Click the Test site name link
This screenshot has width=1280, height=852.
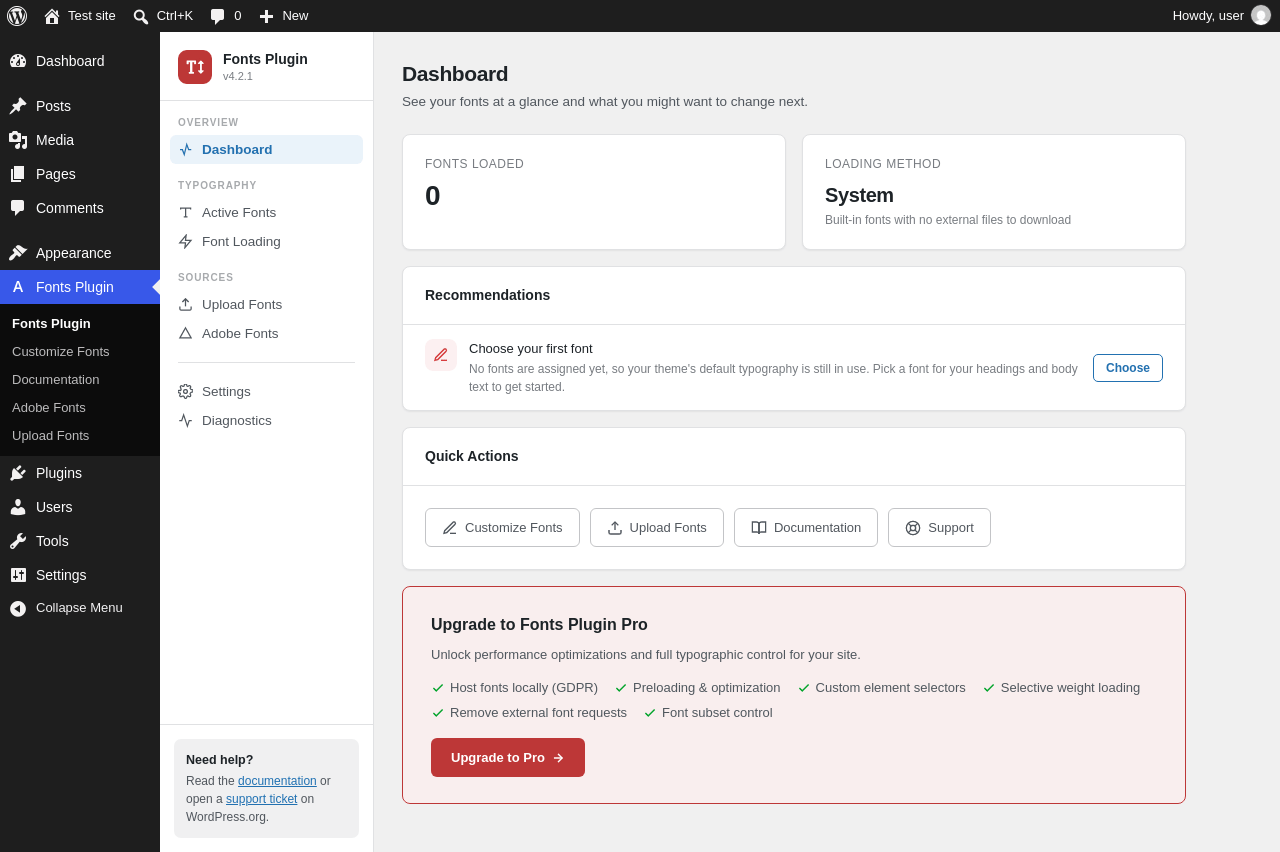92,16
